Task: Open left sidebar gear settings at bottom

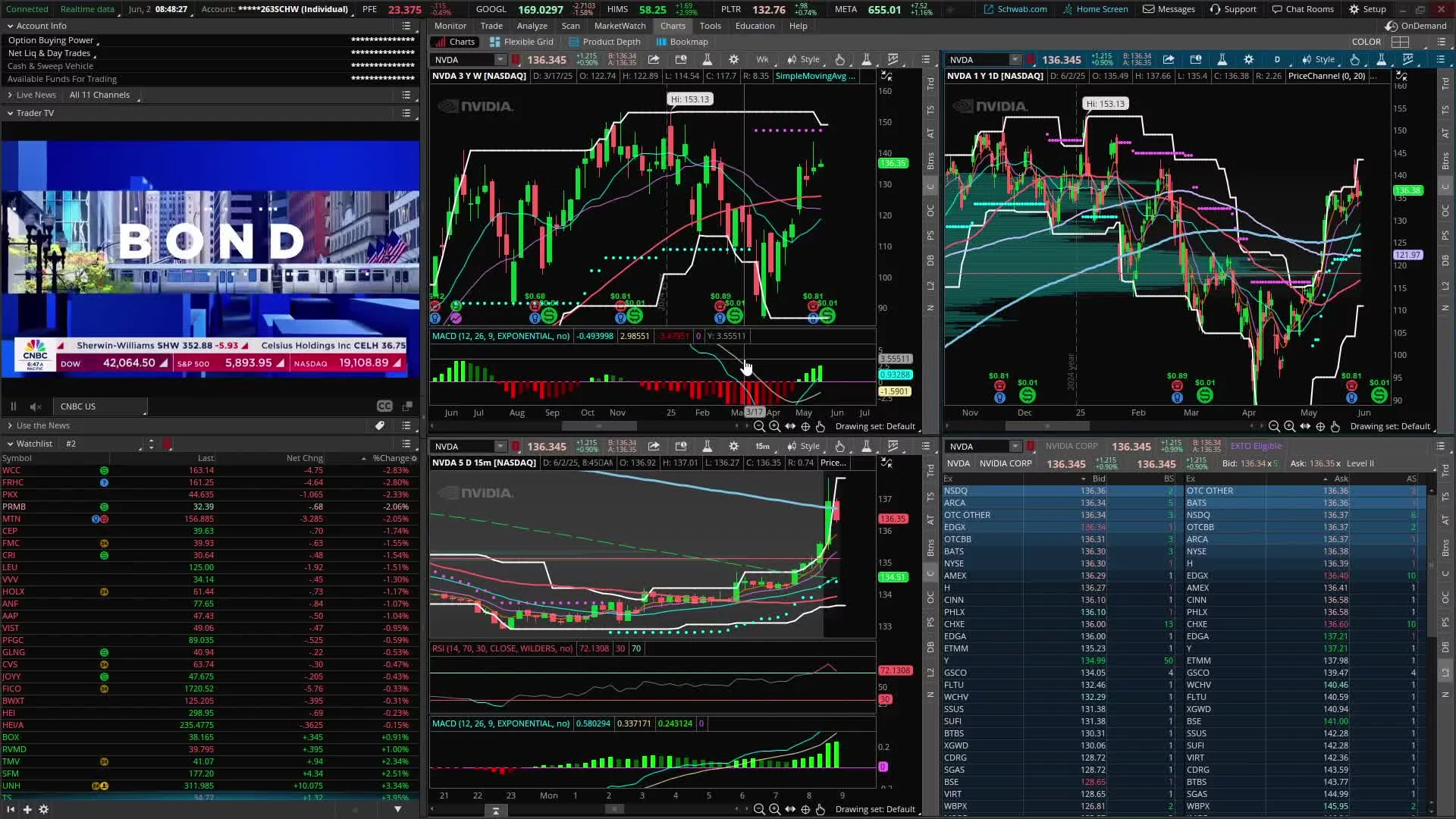Action: pyautogui.click(x=43, y=809)
